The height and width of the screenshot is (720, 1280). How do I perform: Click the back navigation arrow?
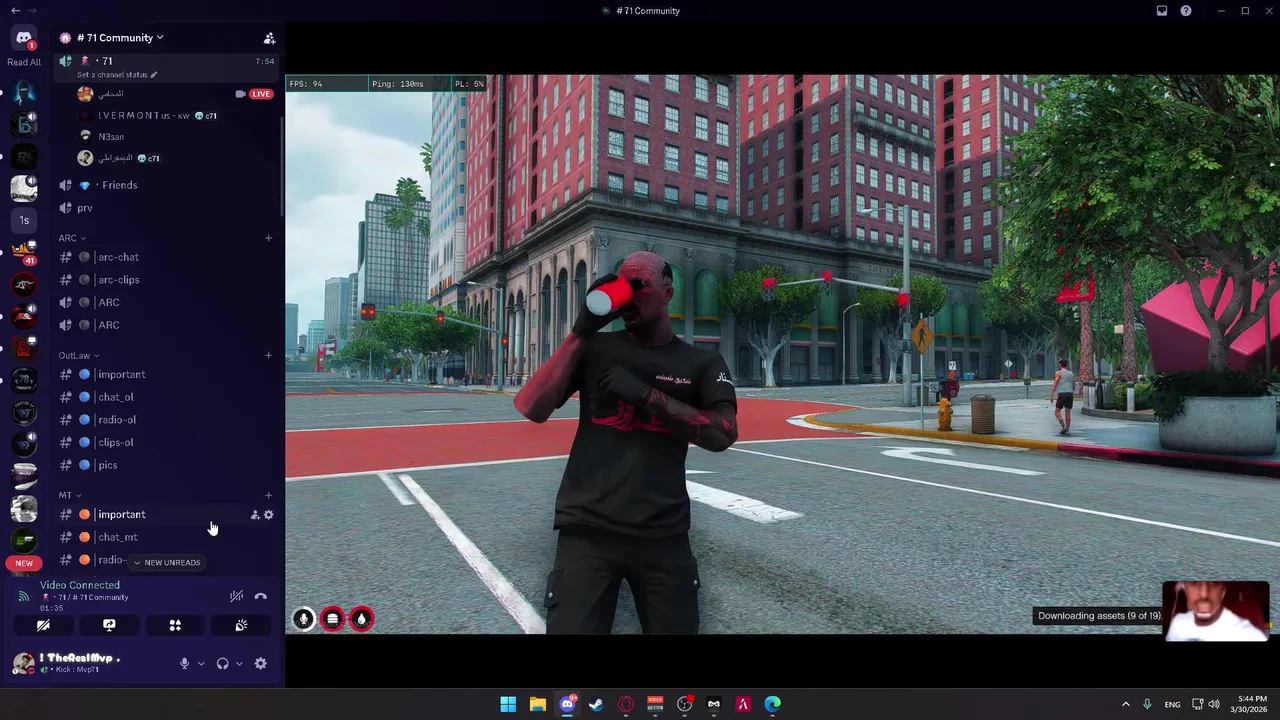15,11
